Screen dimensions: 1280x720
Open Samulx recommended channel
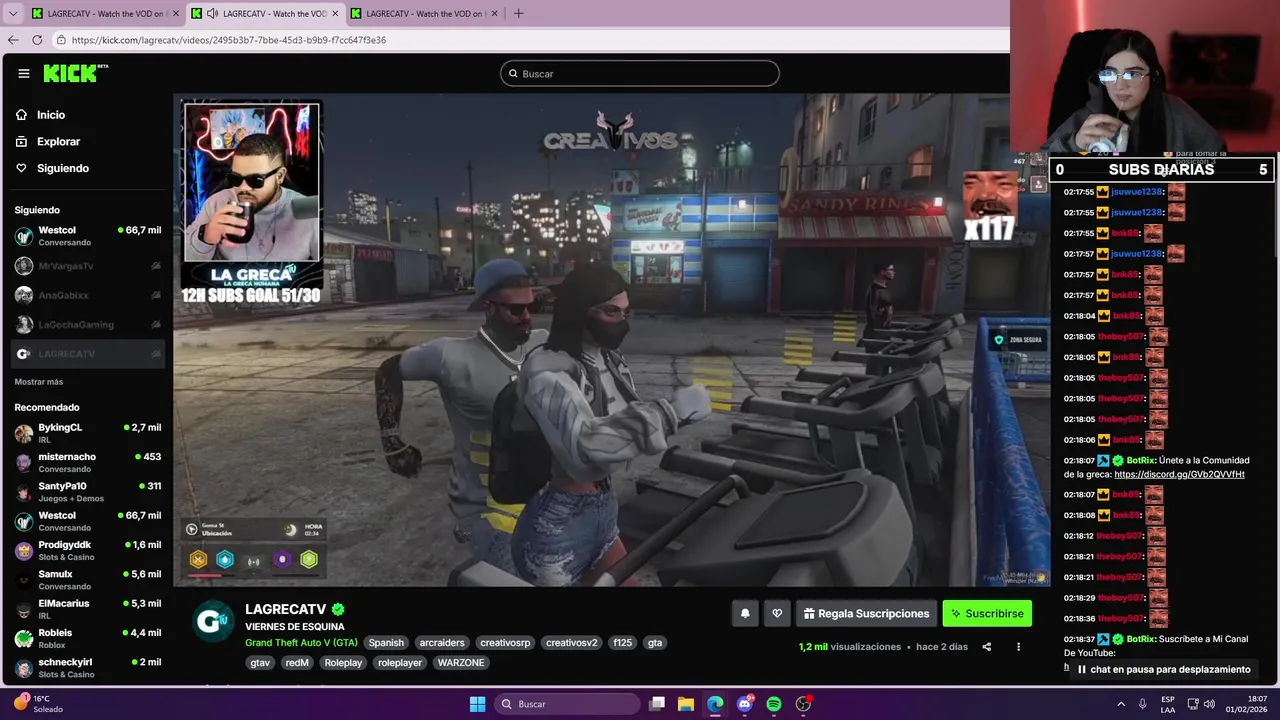coord(88,579)
